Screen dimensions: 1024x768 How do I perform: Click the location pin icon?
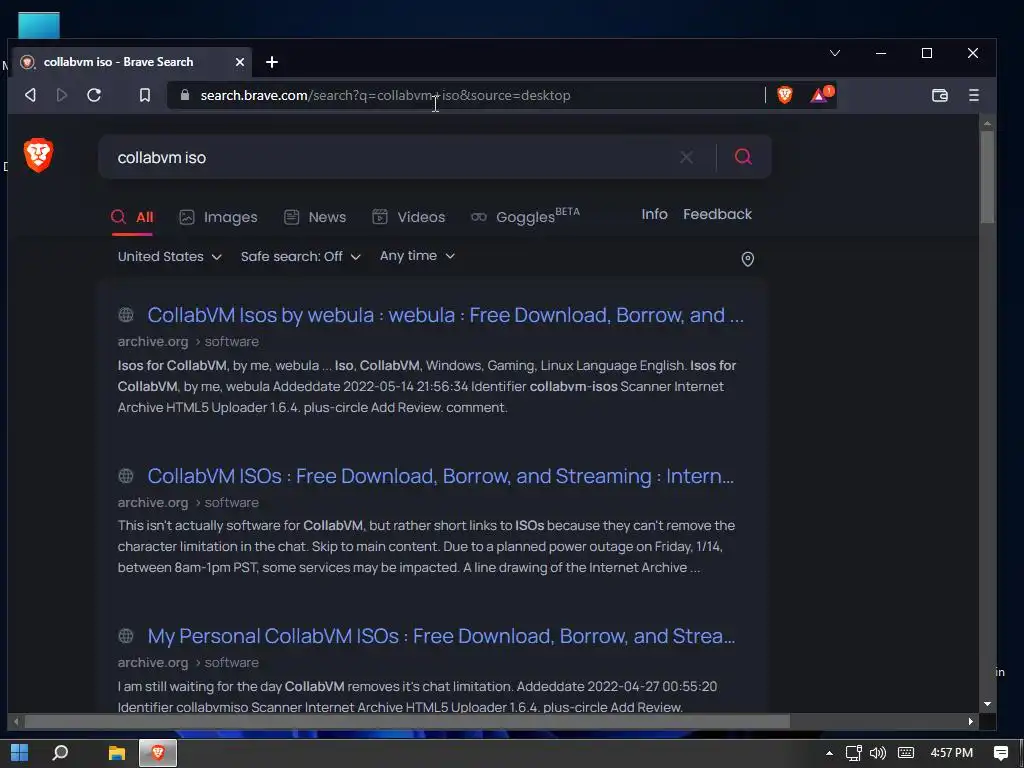click(x=748, y=259)
